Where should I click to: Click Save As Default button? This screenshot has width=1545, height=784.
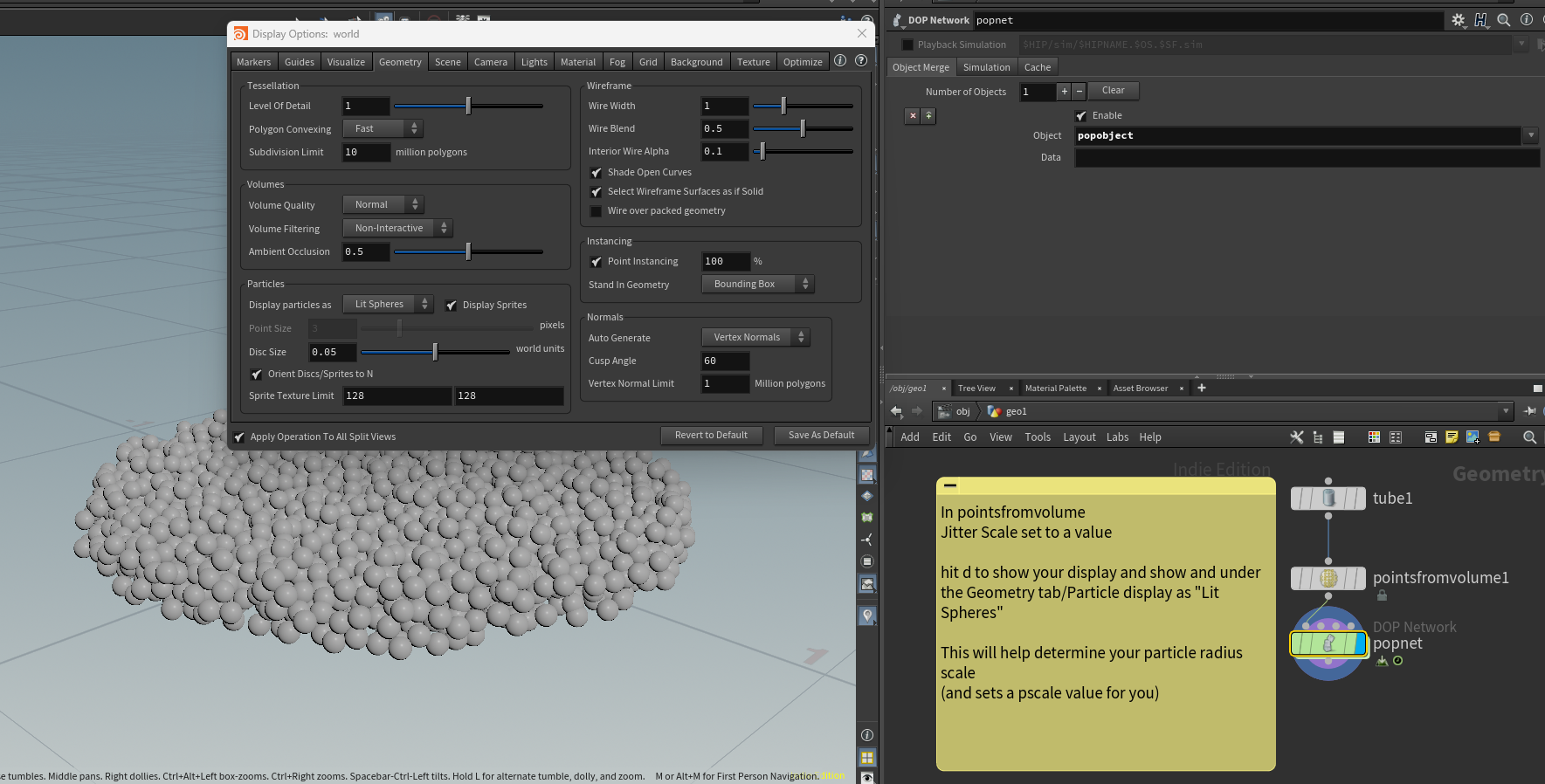point(821,436)
